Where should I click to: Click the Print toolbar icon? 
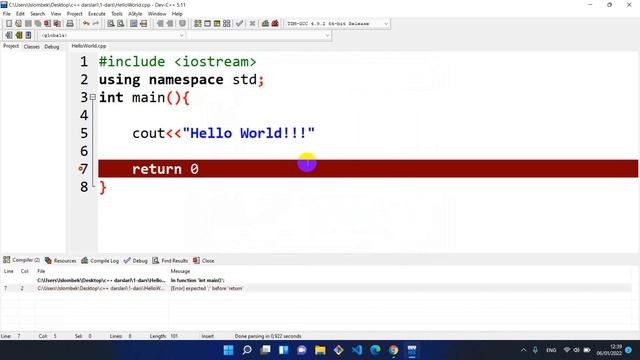click(70, 24)
